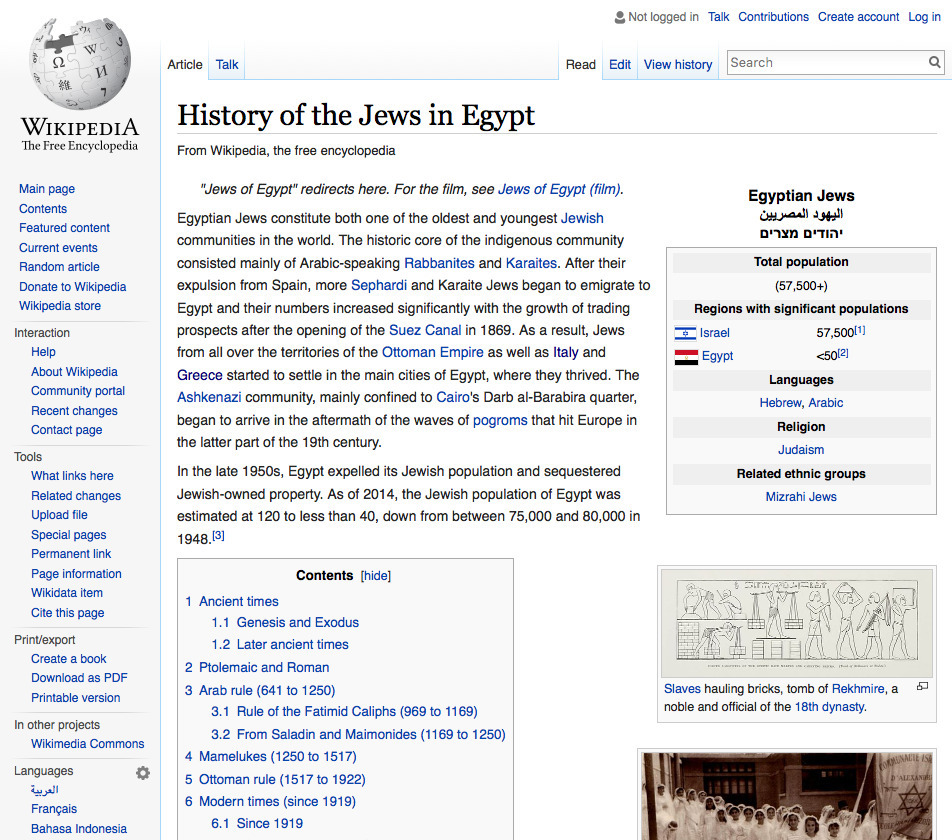Open the 'Jews of Egypt (film)' link

(563, 189)
